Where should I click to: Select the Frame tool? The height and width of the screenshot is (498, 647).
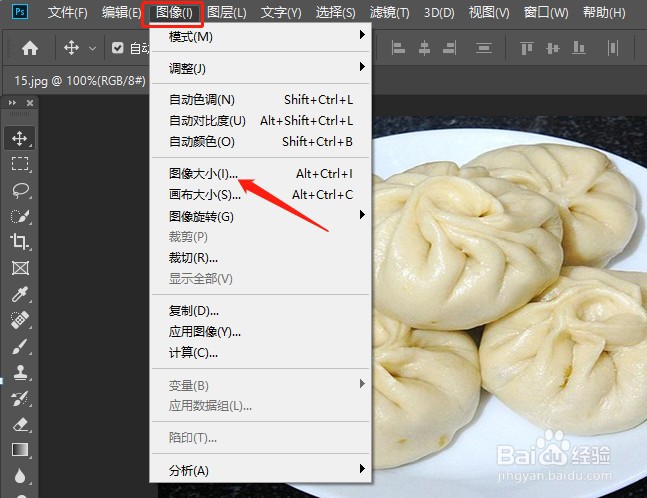(x=20, y=268)
